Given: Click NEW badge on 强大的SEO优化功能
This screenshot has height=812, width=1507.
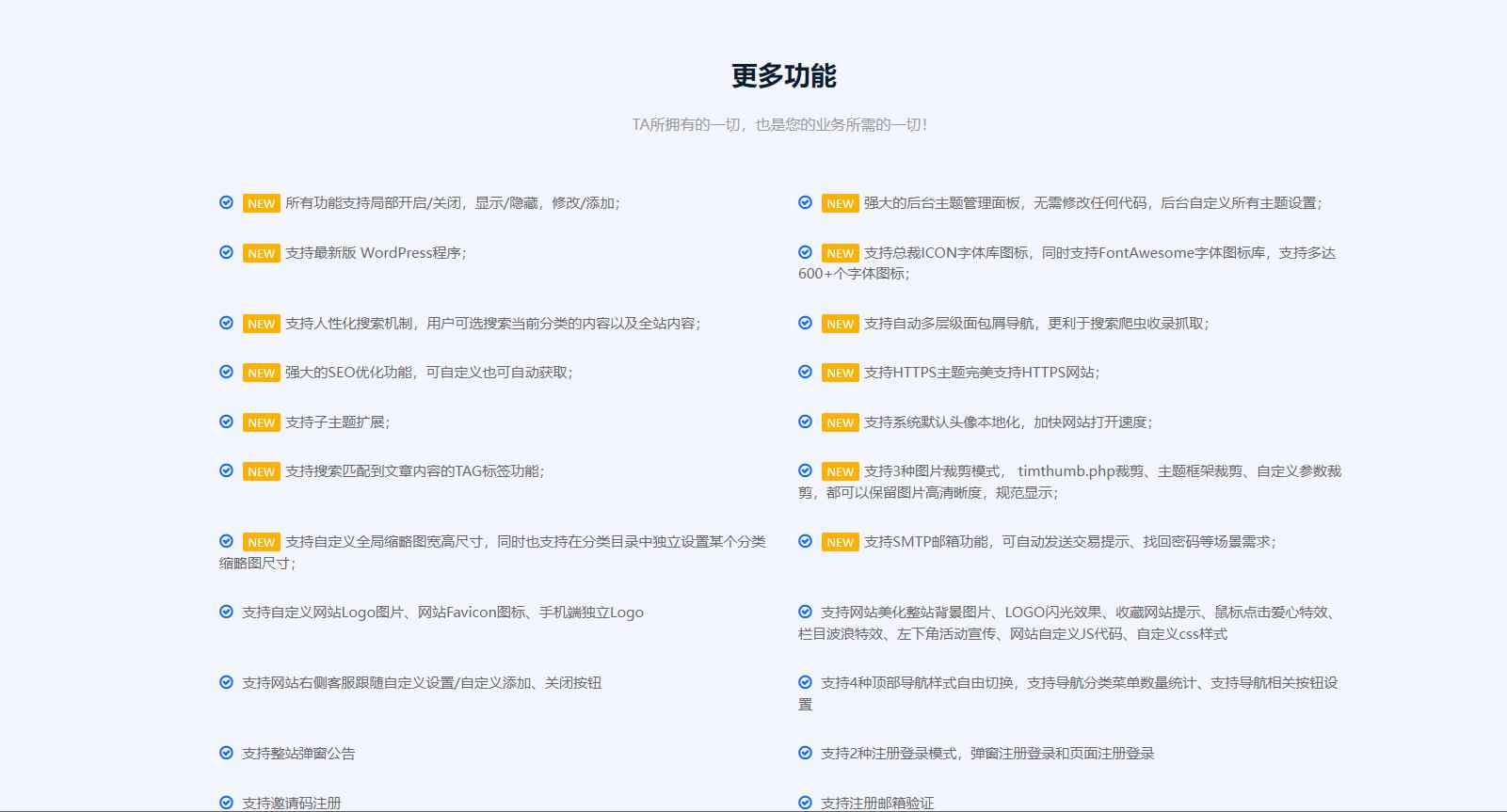Looking at the screenshot, I should (x=262, y=373).
